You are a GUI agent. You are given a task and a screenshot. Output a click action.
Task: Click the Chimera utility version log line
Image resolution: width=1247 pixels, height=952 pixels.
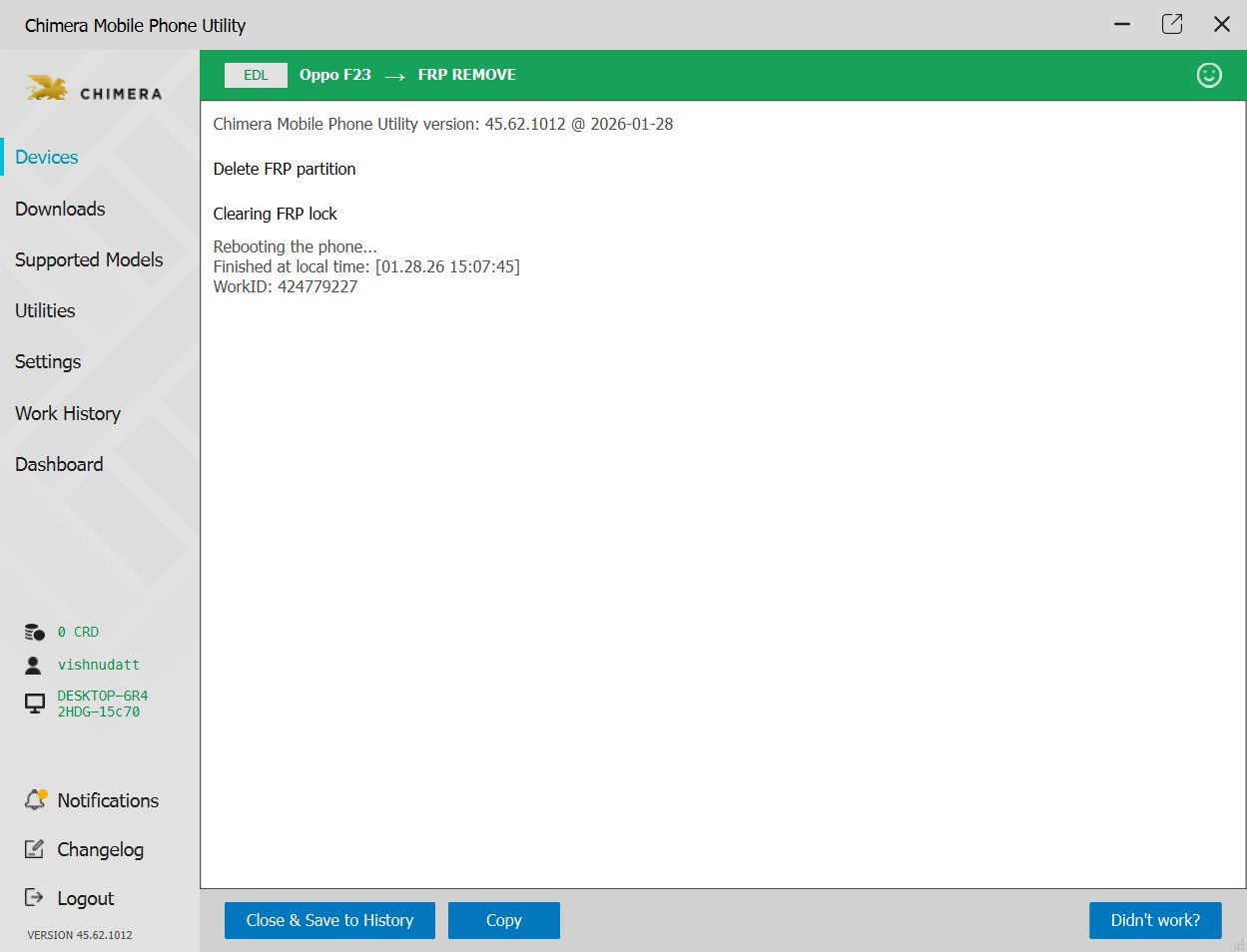(443, 124)
